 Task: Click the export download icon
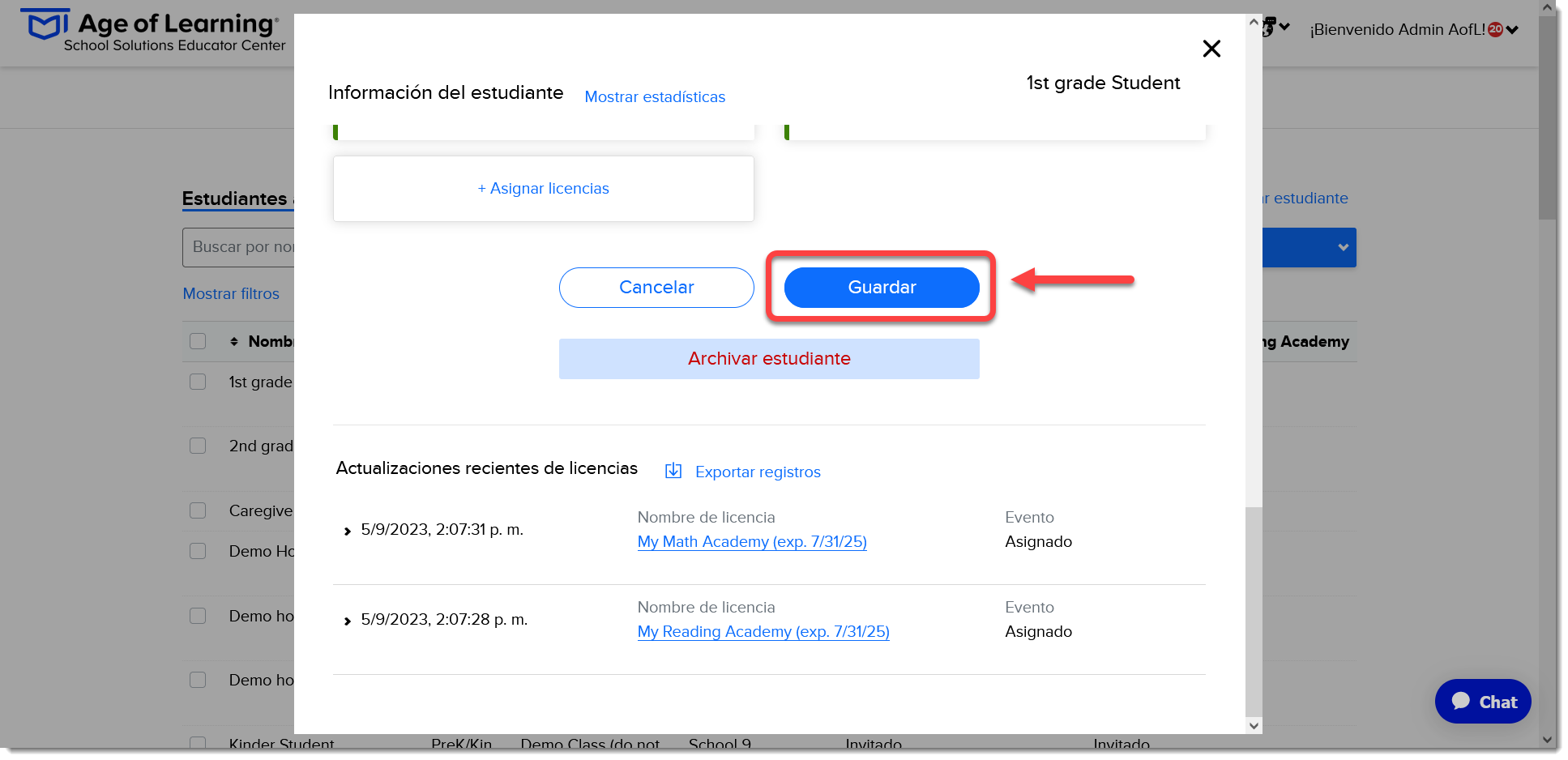point(673,471)
